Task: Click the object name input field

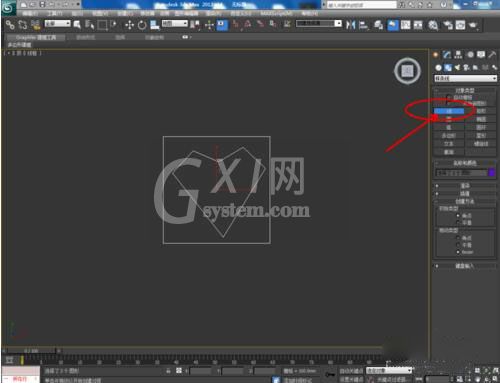Action: pos(461,173)
